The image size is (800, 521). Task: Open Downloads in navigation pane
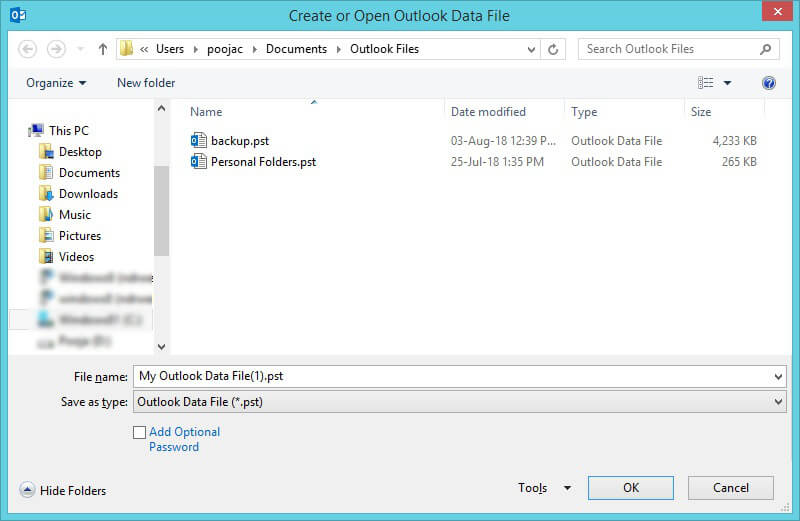pyautogui.click(x=88, y=194)
